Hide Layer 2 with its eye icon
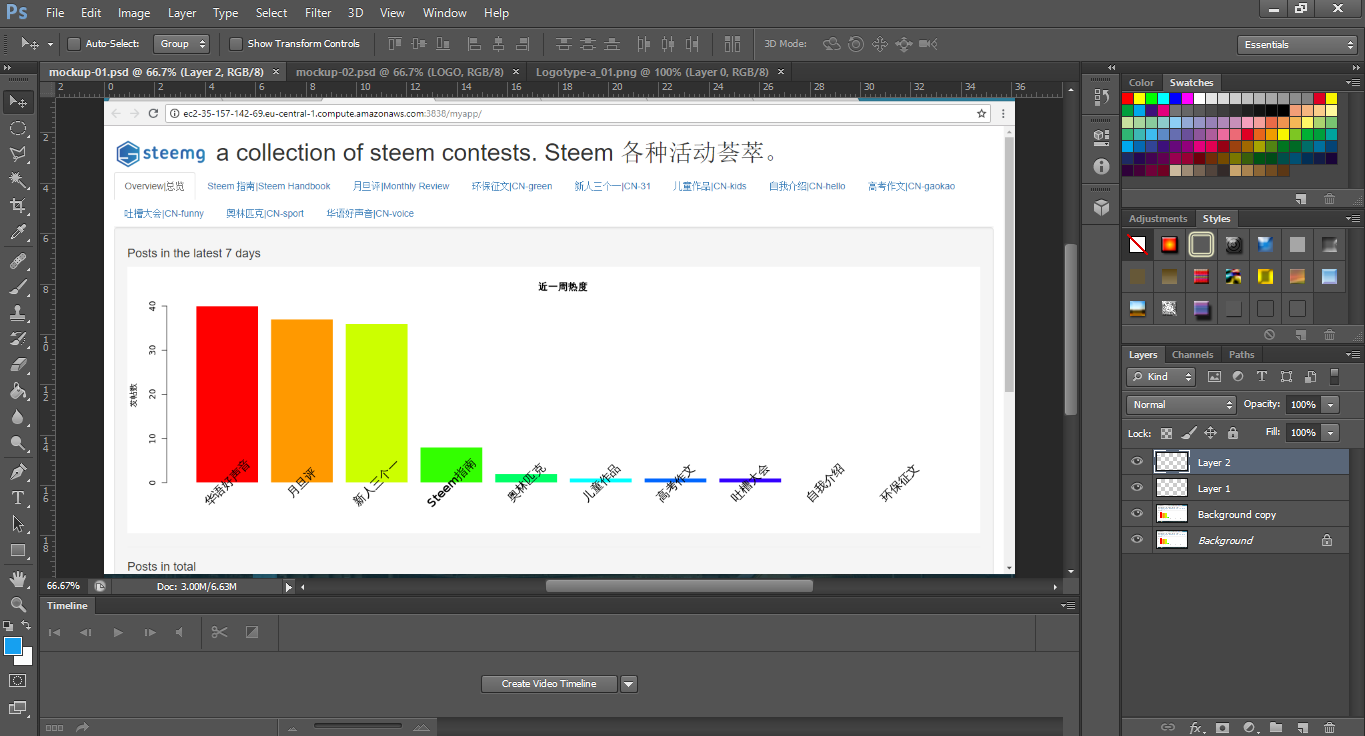Image resolution: width=1365 pixels, height=736 pixels. tap(1136, 462)
